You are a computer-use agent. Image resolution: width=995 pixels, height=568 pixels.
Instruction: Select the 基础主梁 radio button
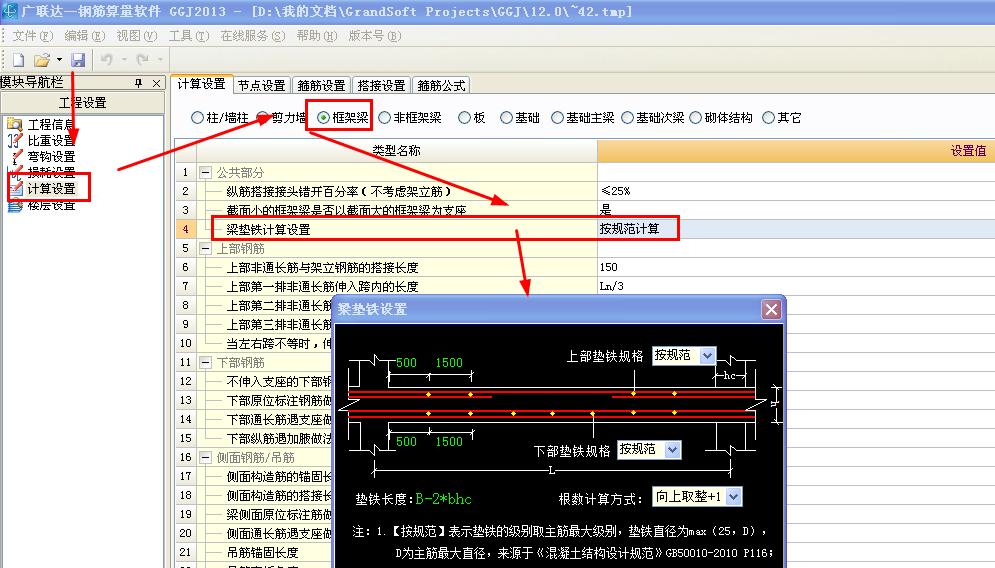click(x=557, y=117)
